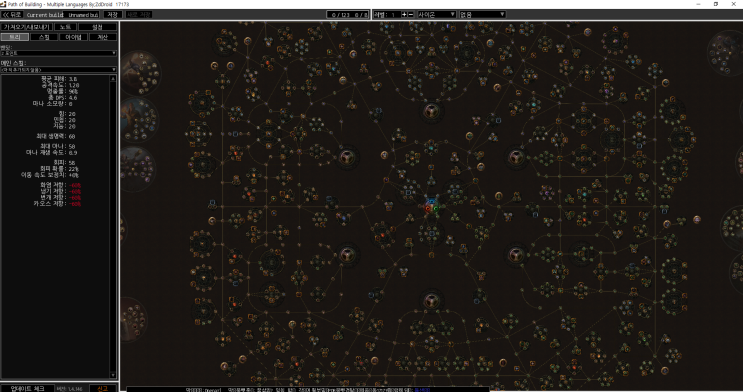
Task: Expand the 메인 스킬 main skill dropdown
Action: [58, 70]
